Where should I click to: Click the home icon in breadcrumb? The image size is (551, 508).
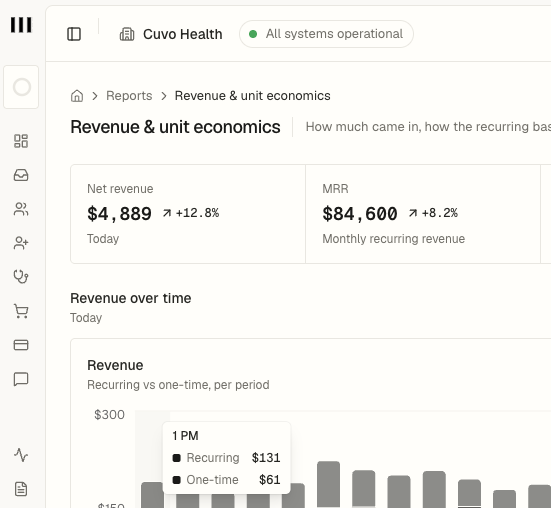77,96
